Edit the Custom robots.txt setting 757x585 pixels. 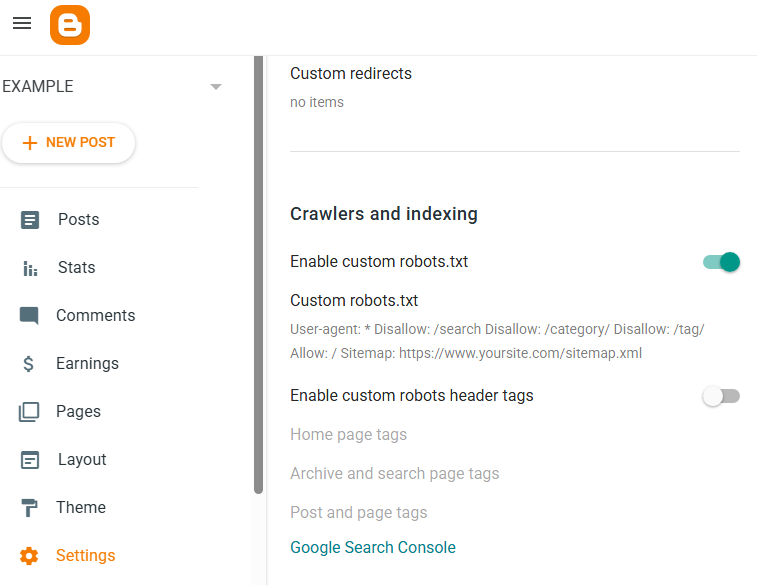pos(354,301)
